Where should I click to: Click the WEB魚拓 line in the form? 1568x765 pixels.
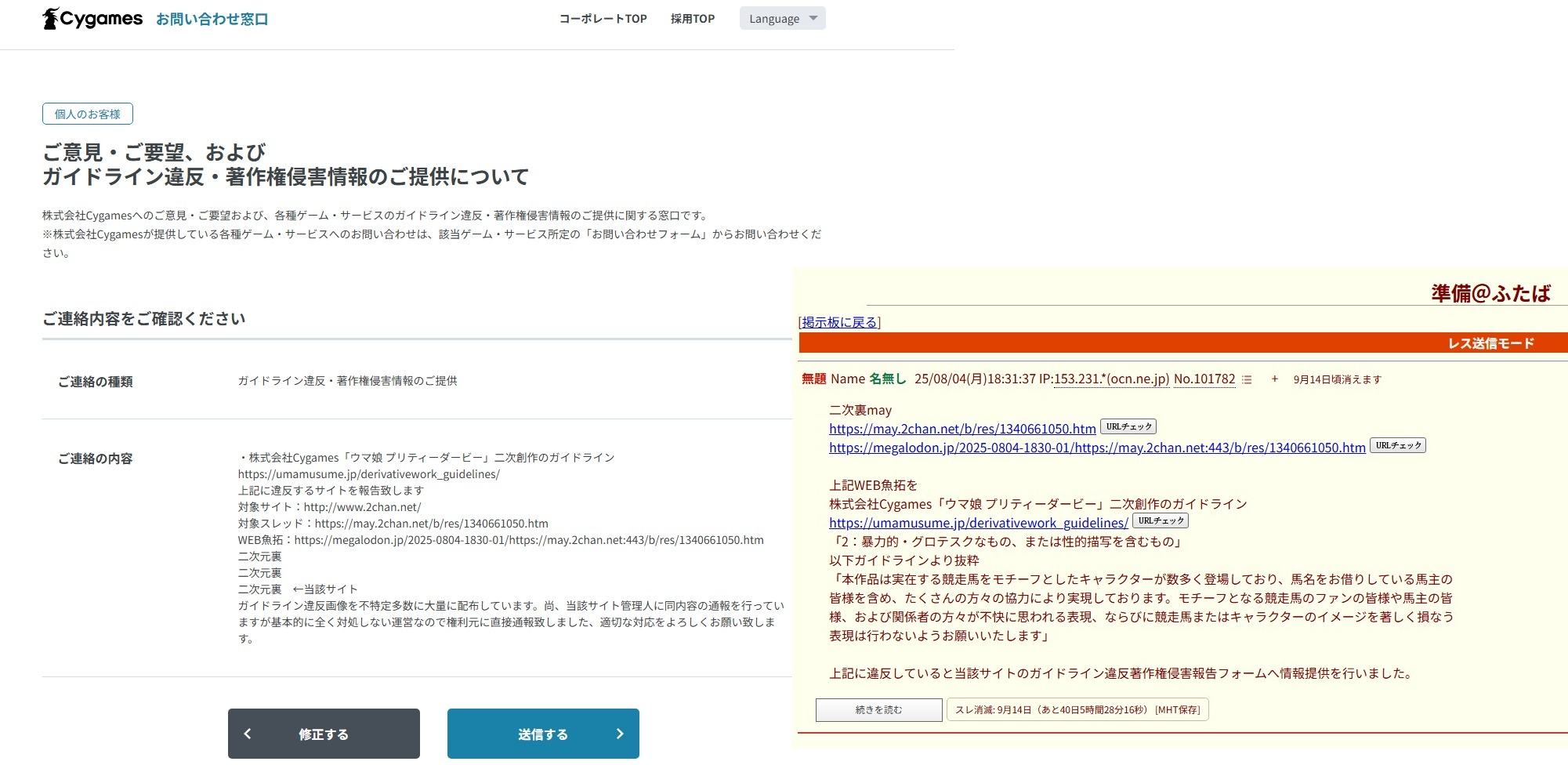tap(501, 540)
